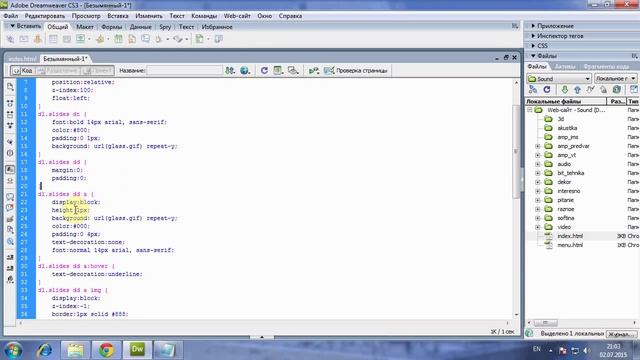Open the Вставить insert bar menu

click(25, 26)
